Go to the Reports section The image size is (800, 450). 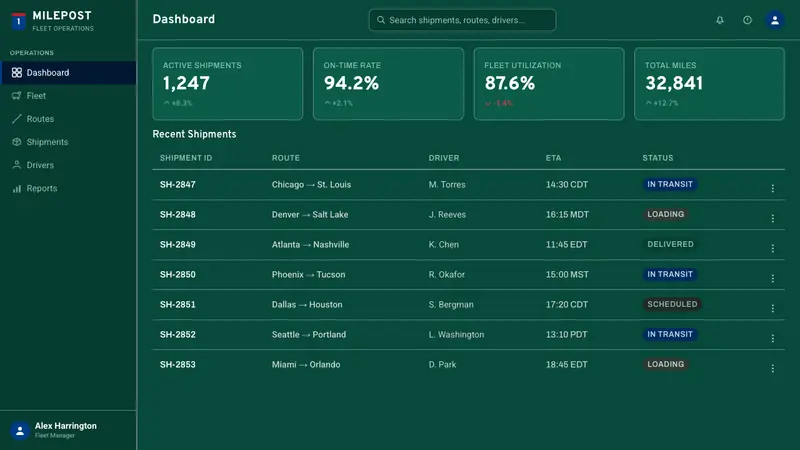pyautogui.click(x=68, y=188)
